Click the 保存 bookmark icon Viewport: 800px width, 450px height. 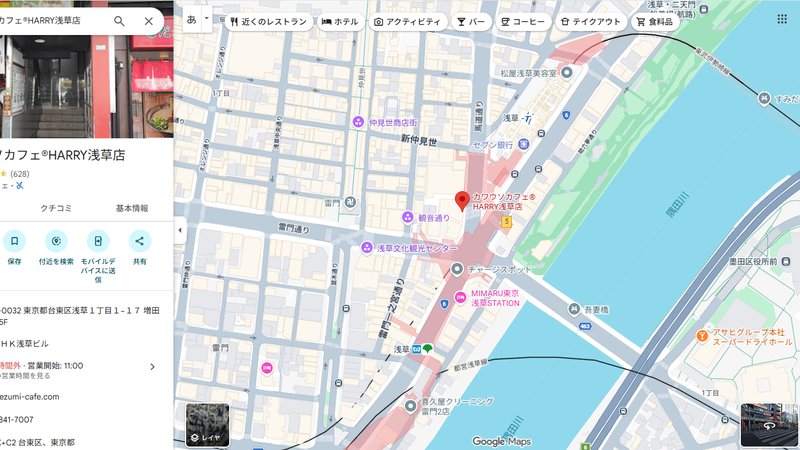pos(14,241)
